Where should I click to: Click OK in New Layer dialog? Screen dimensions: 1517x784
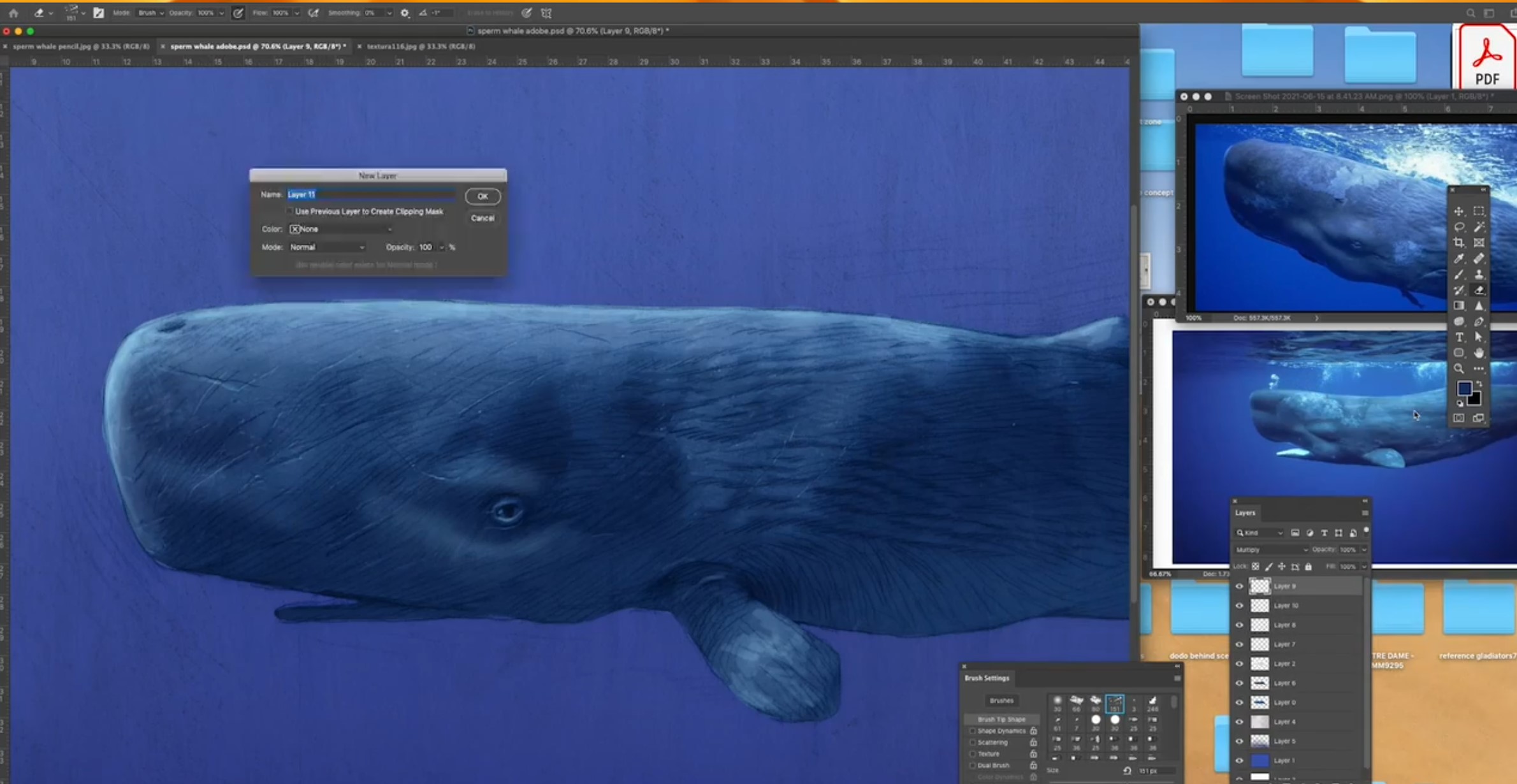tap(483, 196)
